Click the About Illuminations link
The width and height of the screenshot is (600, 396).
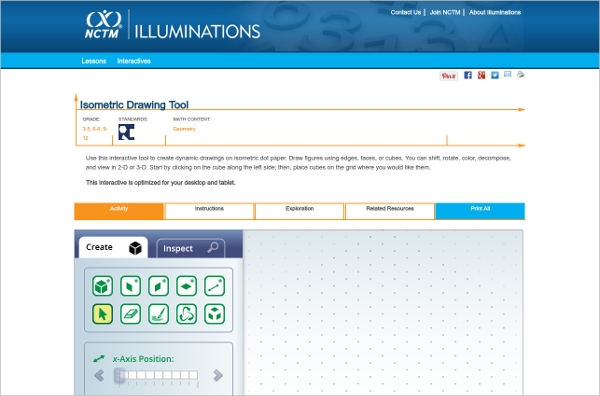(x=495, y=12)
